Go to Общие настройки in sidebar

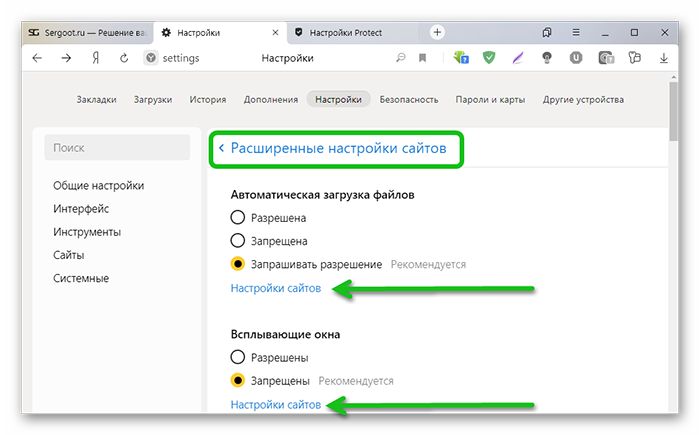click(99, 185)
